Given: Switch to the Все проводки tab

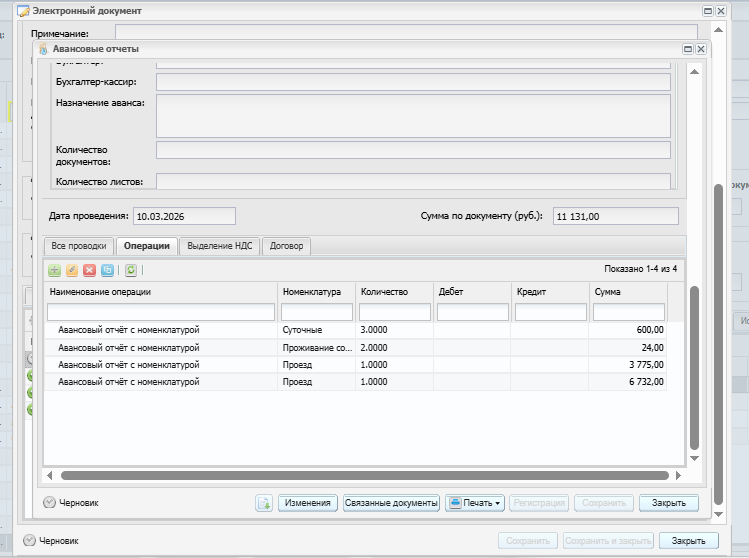Looking at the screenshot, I should [x=79, y=246].
